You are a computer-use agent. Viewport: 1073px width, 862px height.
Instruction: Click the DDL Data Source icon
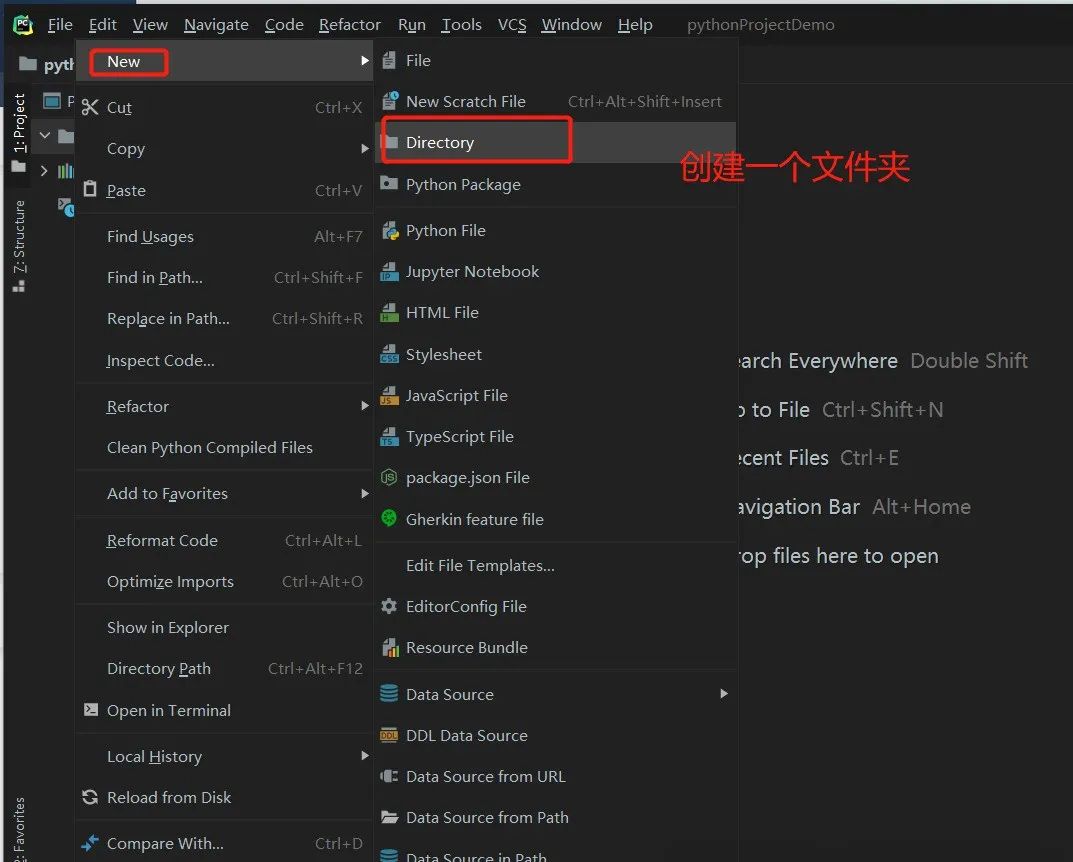point(389,736)
